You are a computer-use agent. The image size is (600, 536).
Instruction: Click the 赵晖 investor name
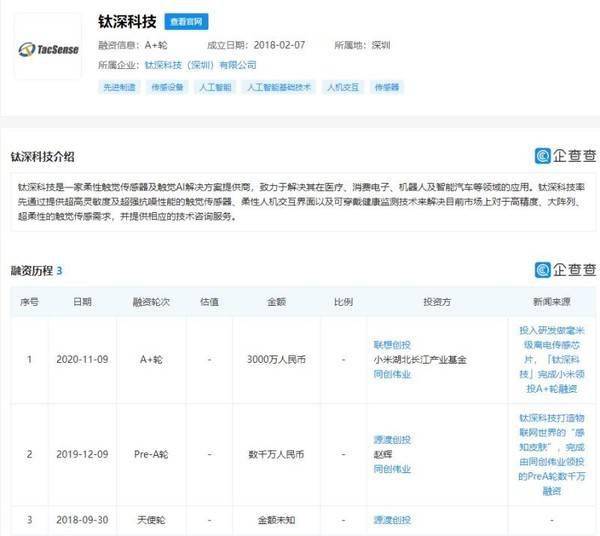[x=383, y=454]
